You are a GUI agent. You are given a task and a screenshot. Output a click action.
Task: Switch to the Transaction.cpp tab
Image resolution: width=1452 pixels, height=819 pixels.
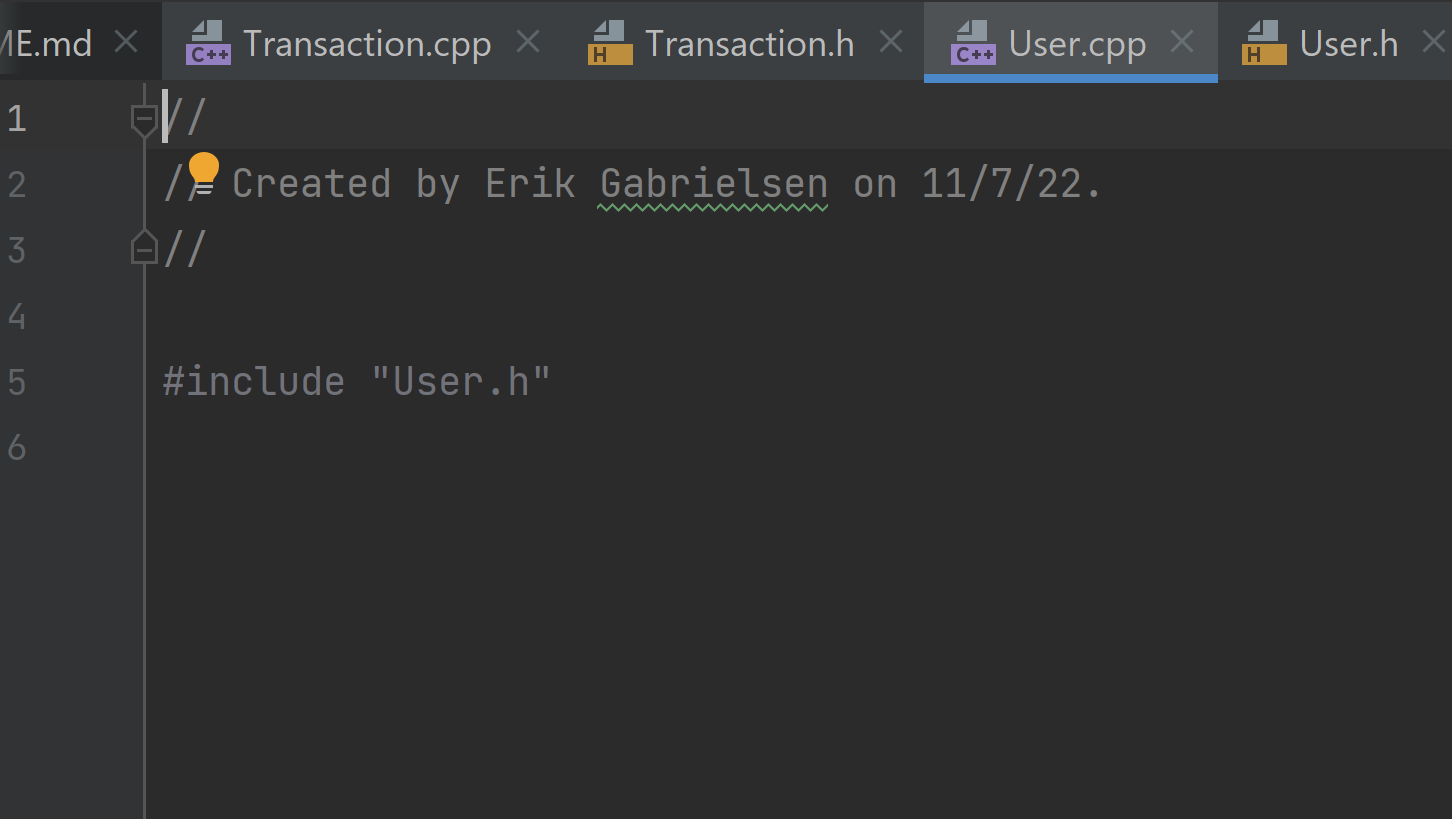(368, 43)
